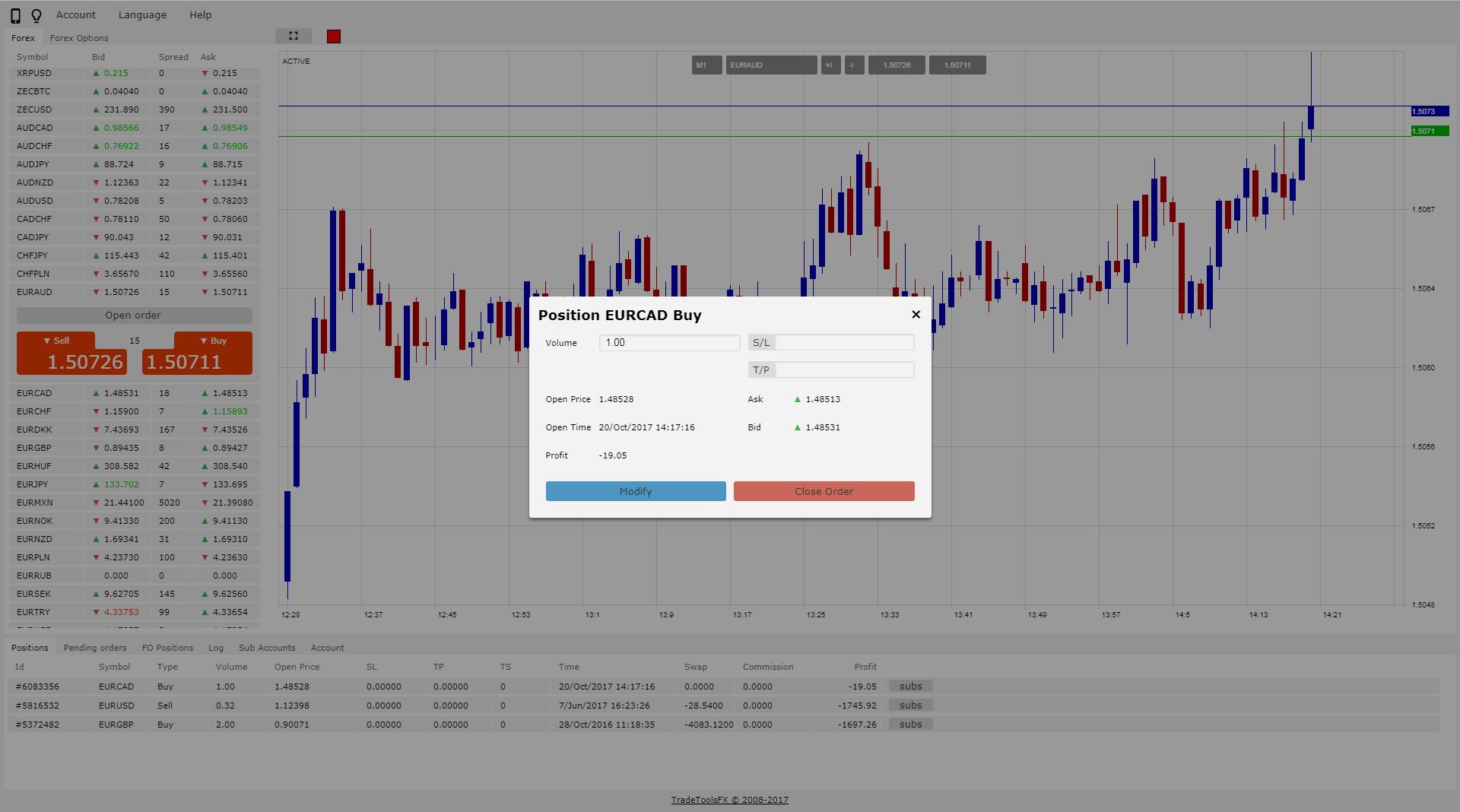Open the Help menu
The height and width of the screenshot is (812, 1460).
(200, 14)
